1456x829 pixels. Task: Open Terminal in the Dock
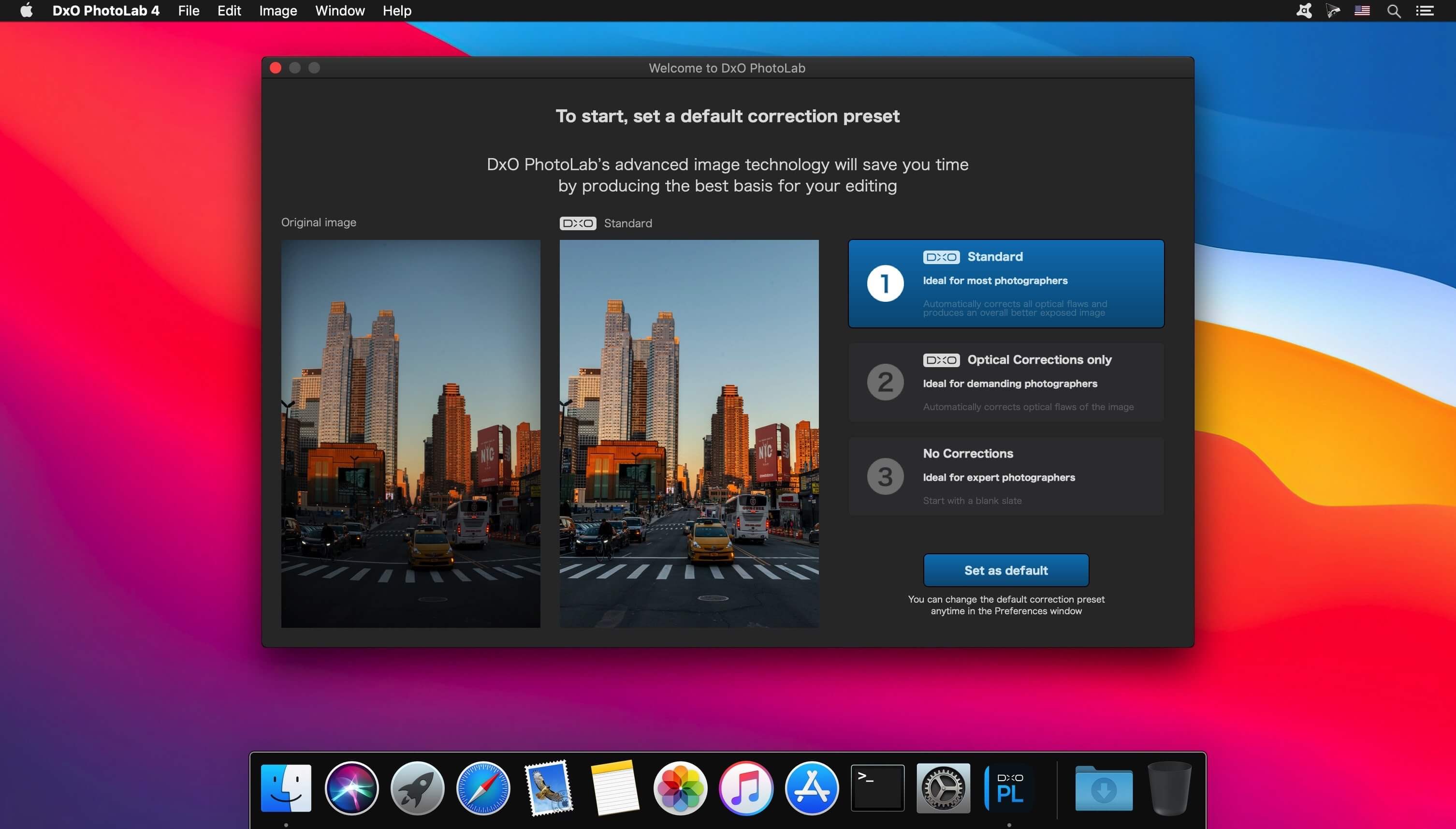click(877, 788)
